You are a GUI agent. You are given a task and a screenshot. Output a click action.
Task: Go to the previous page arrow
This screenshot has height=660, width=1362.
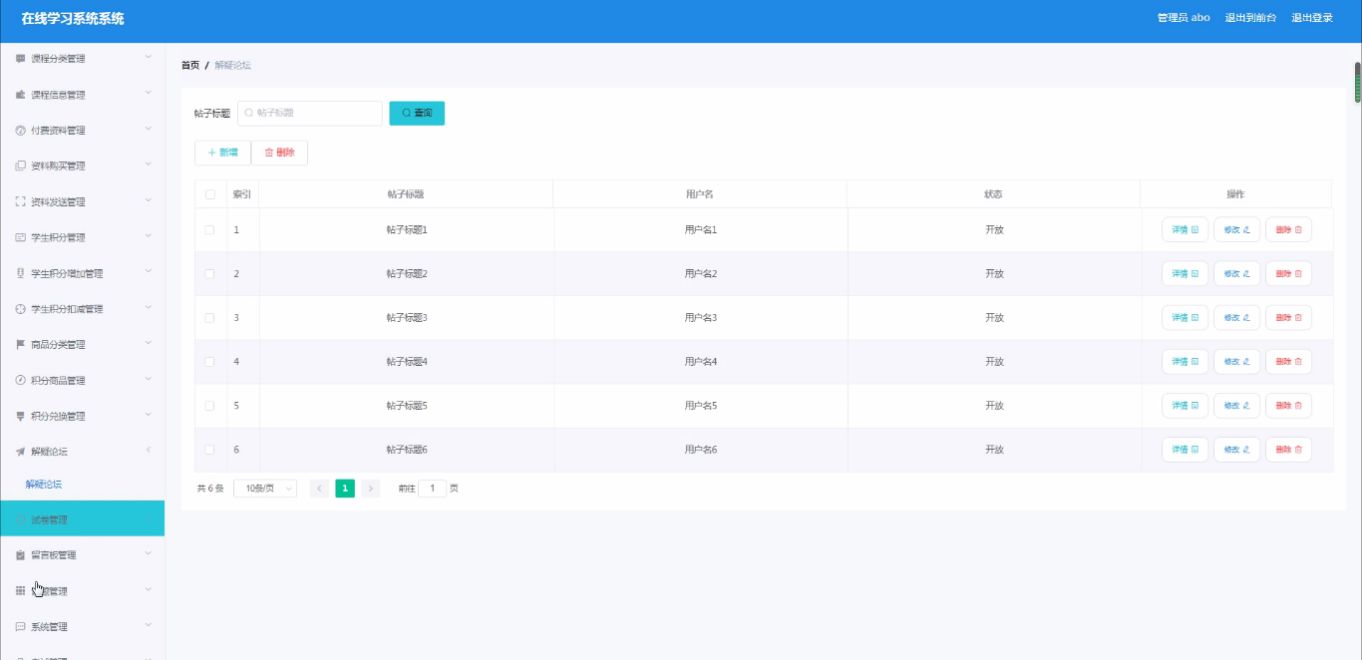319,489
